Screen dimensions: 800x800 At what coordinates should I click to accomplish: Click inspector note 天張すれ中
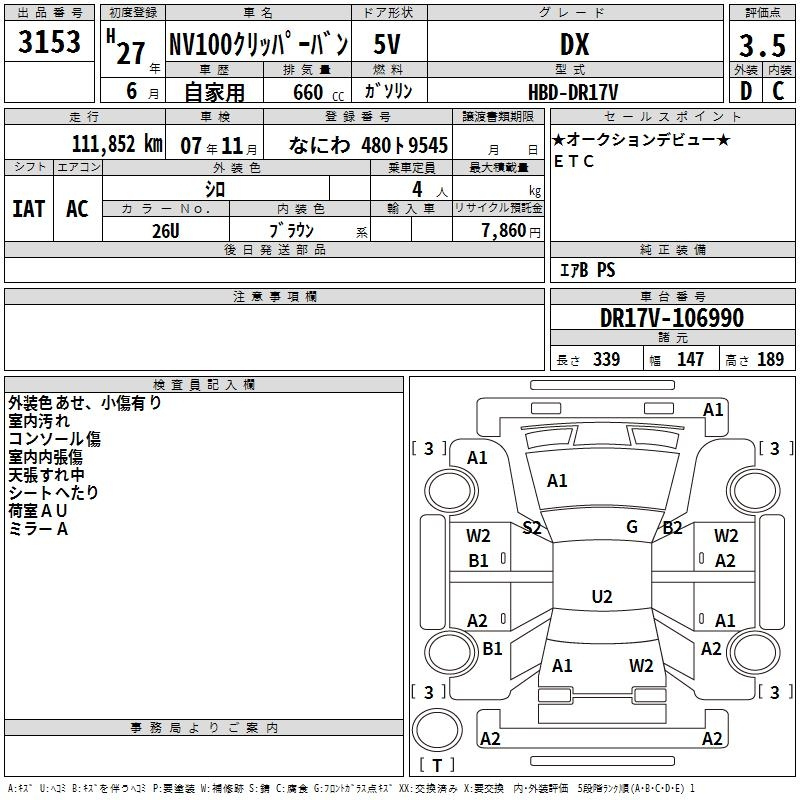(46, 474)
